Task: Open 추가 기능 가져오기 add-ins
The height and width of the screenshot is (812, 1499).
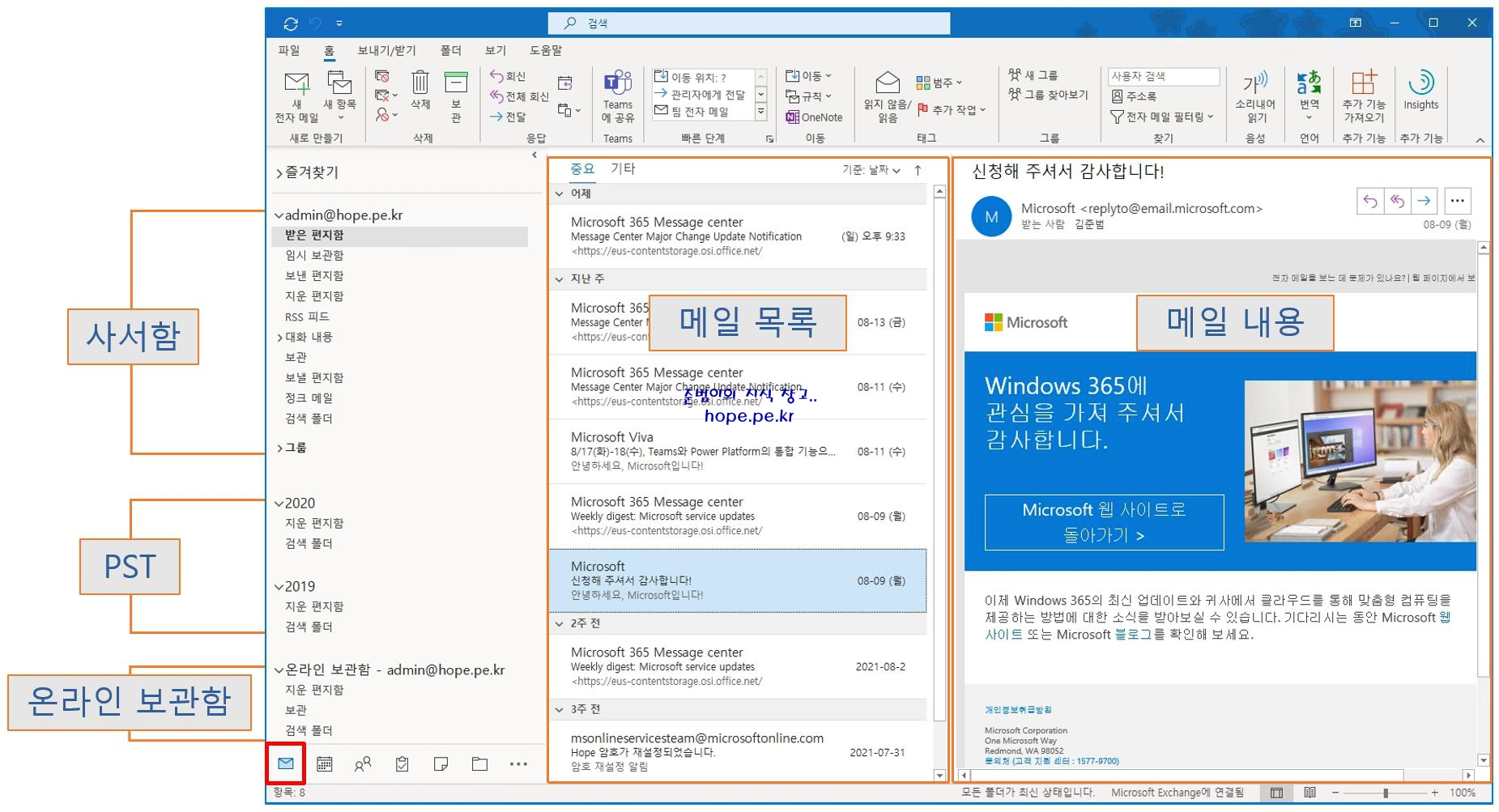Action: click(1364, 96)
